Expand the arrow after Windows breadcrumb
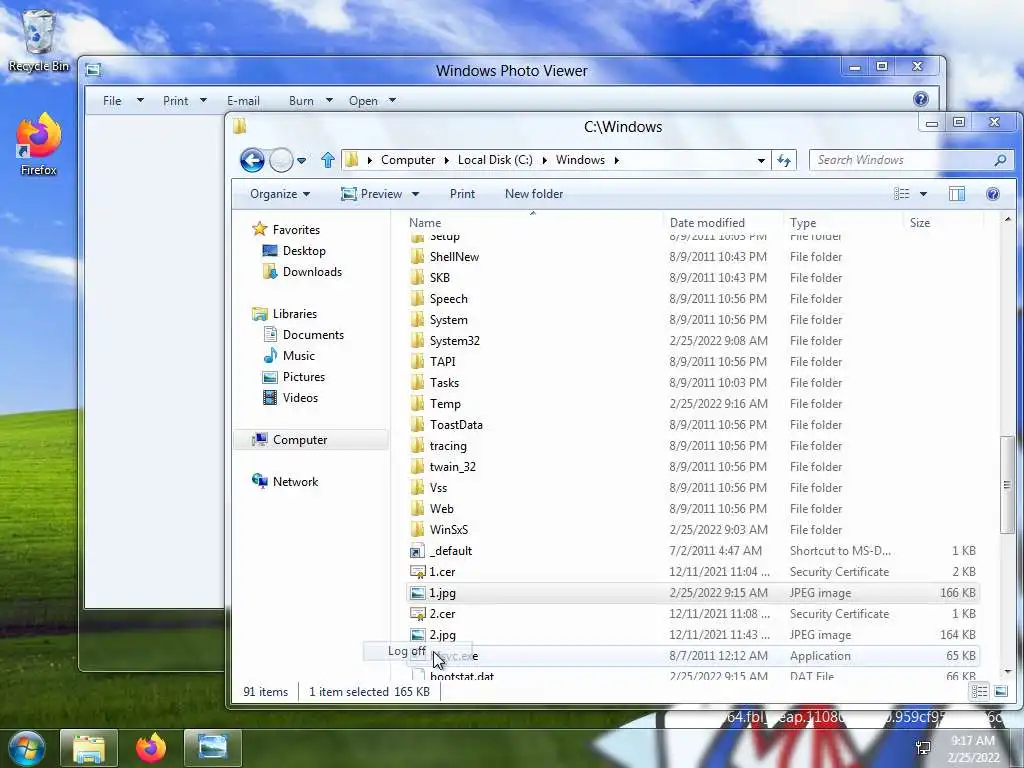Viewport: 1024px width, 768px height. (x=616, y=160)
